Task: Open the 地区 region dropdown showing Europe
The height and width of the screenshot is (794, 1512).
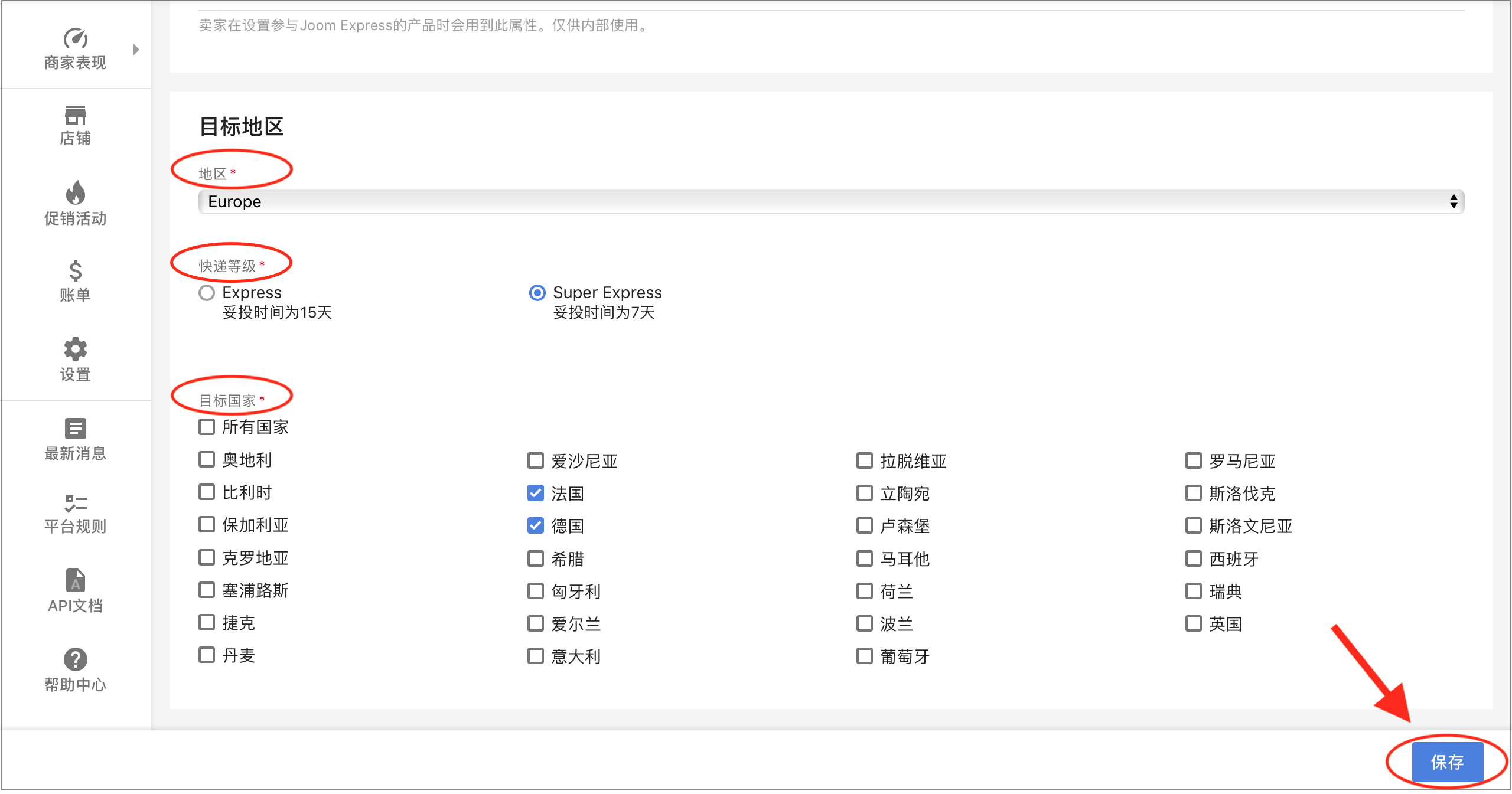Action: click(x=830, y=201)
